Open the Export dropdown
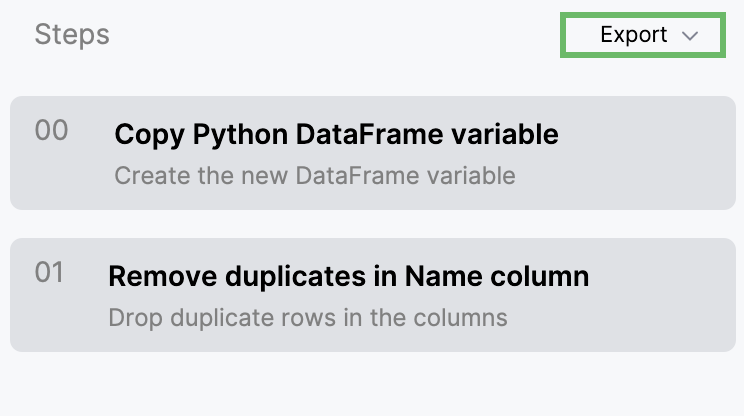The width and height of the screenshot is (744, 416). (641, 35)
